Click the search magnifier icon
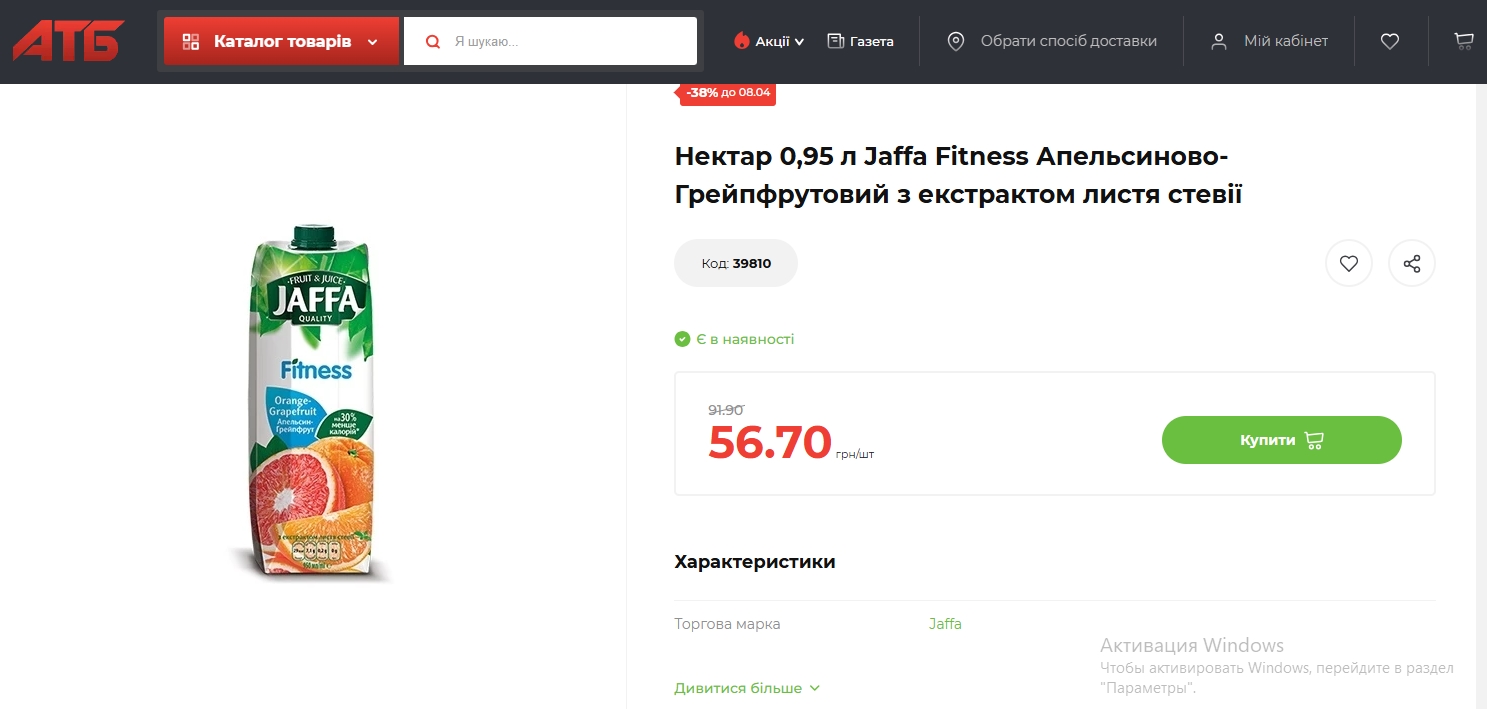The image size is (1487, 709). tap(433, 42)
